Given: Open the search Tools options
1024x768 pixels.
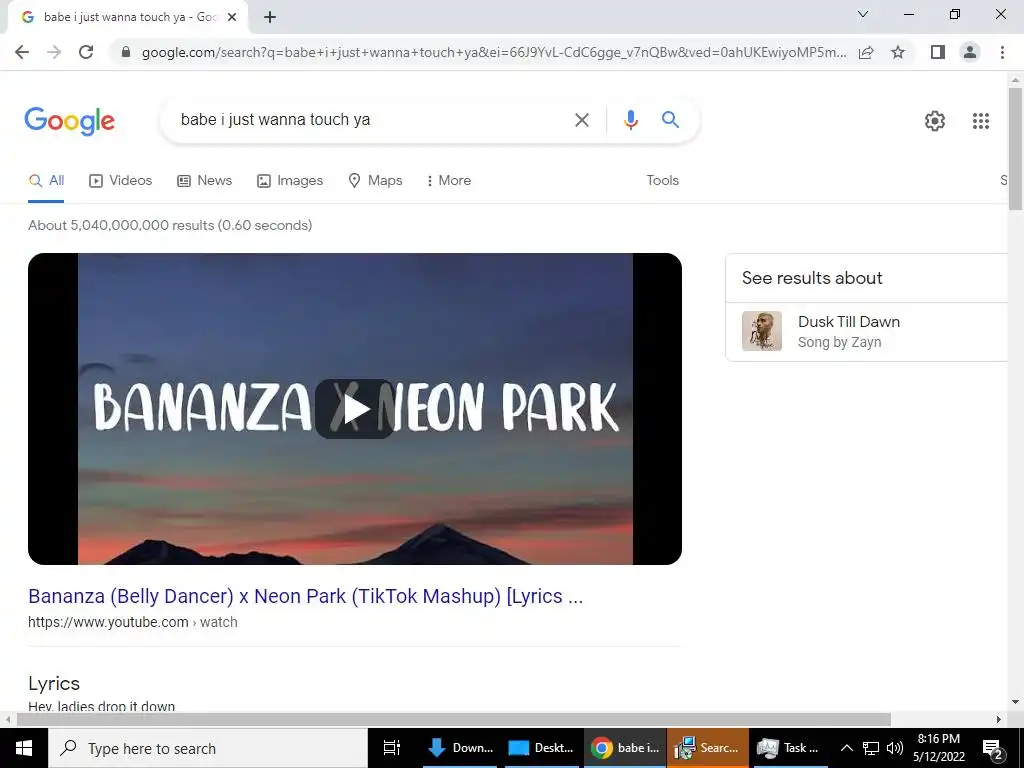Looking at the screenshot, I should tap(662, 181).
